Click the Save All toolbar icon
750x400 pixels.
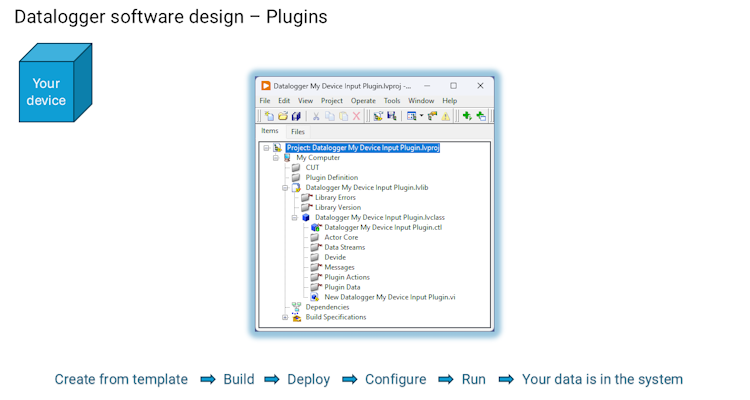(x=295, y=116)
